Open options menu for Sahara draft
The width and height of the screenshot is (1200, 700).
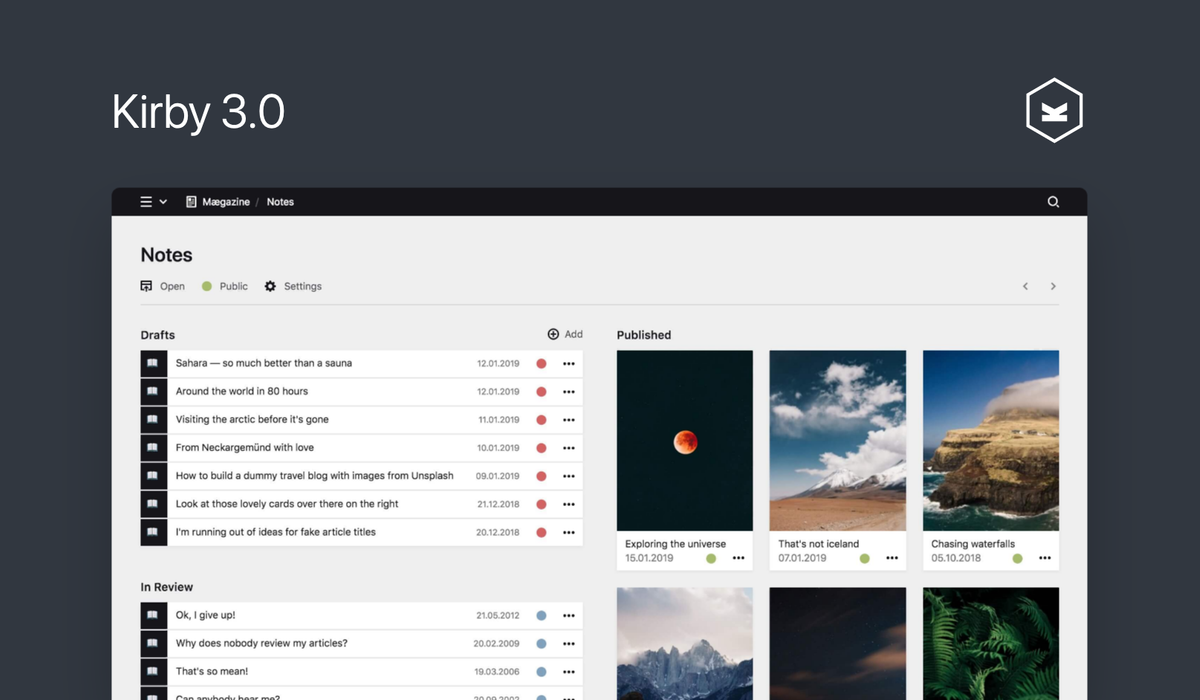569,363
